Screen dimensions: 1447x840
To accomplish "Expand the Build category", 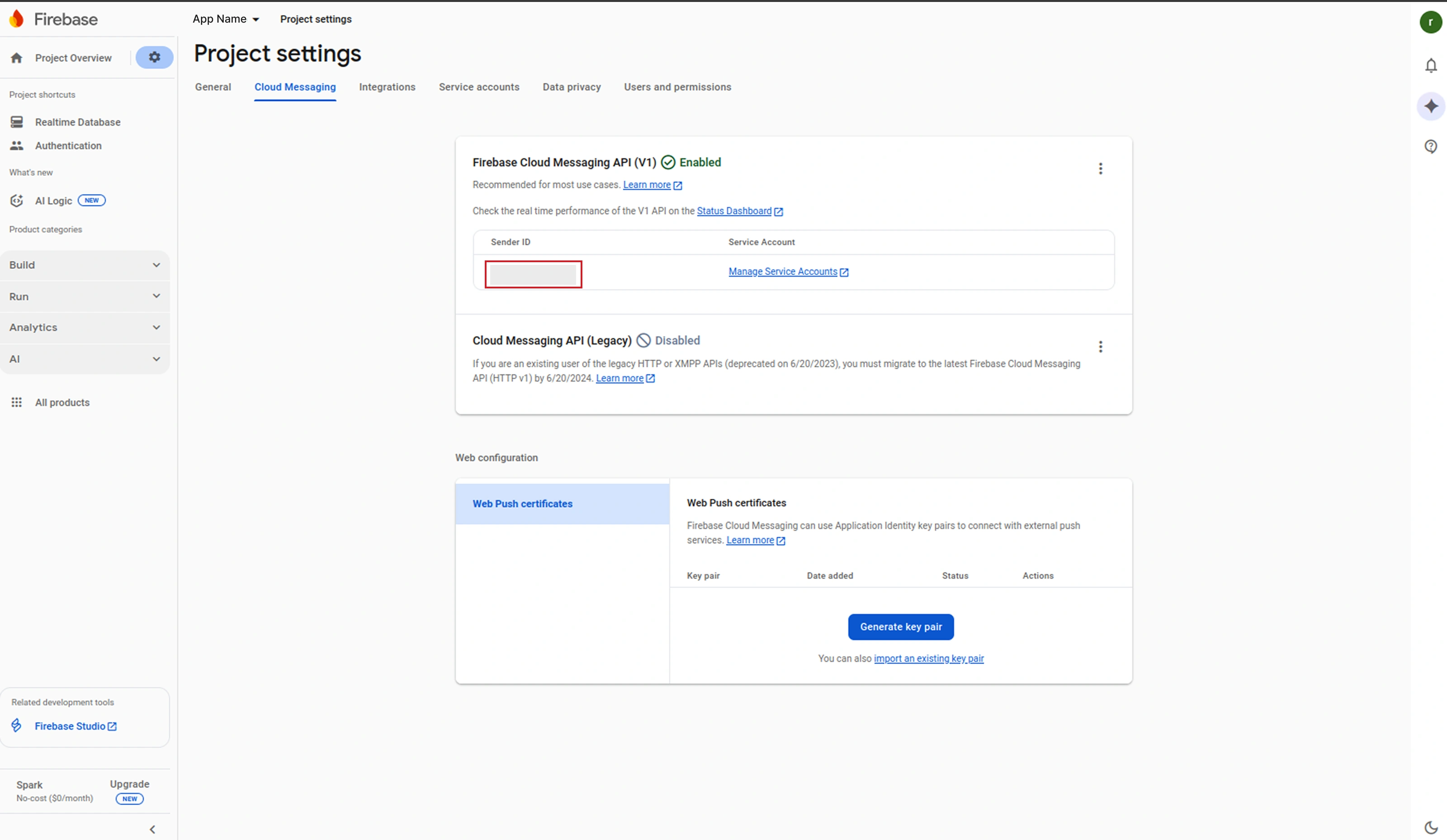I will tap(85, 265).
